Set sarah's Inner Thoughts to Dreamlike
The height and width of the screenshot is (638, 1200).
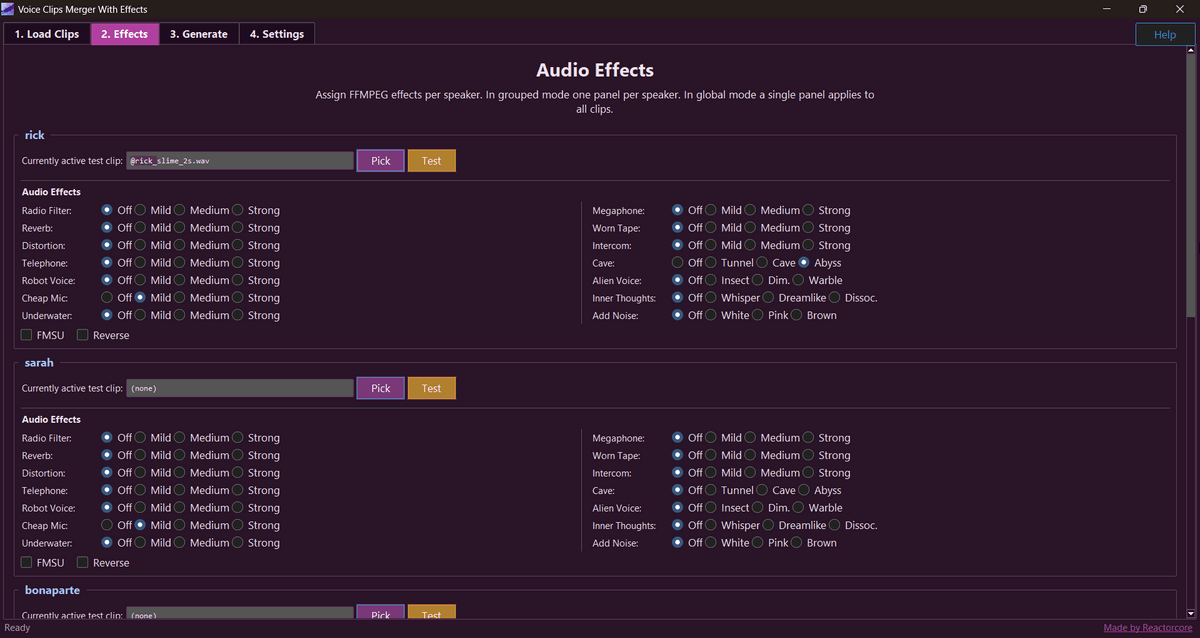click(768, 525)
